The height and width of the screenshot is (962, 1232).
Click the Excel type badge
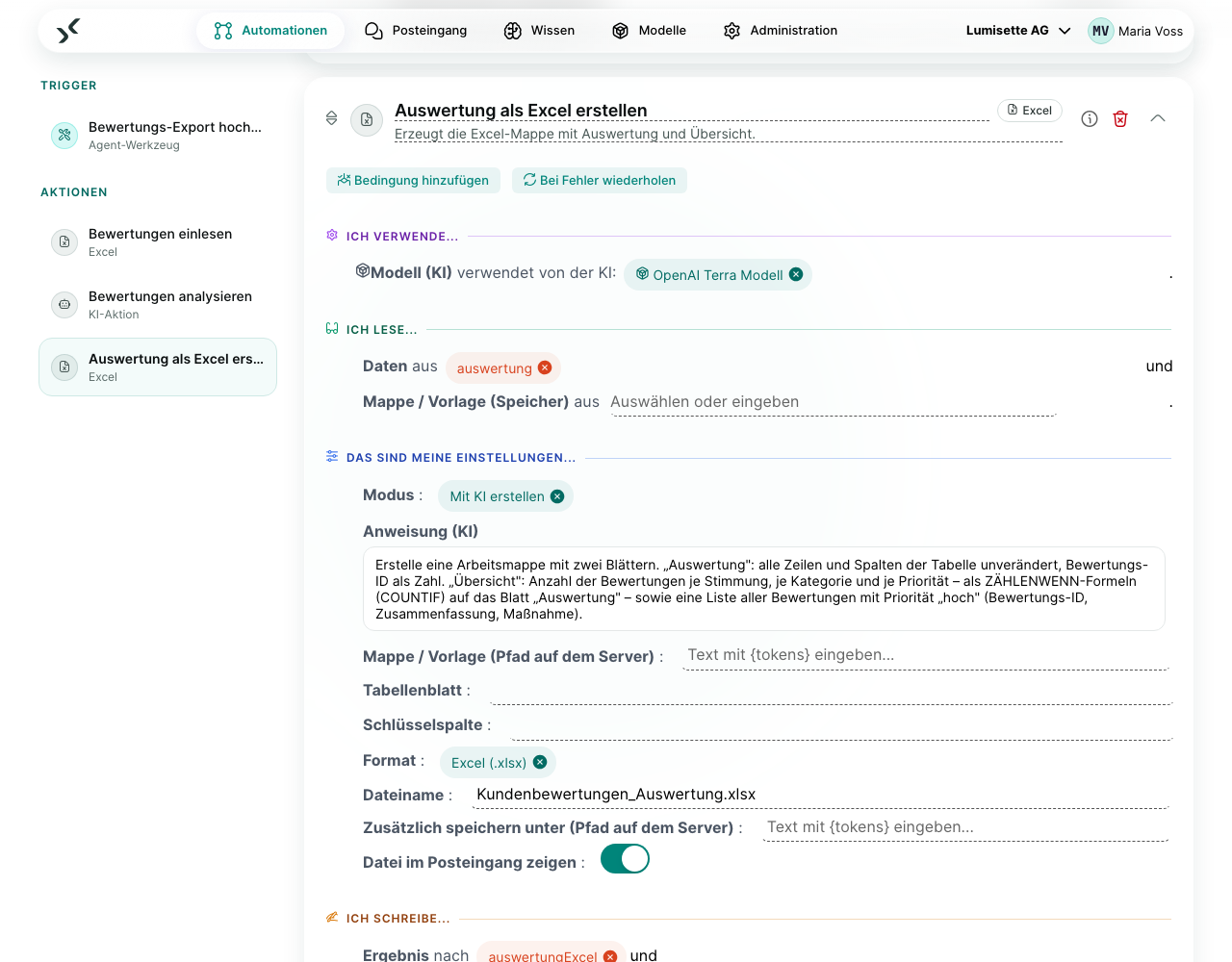1030,111
